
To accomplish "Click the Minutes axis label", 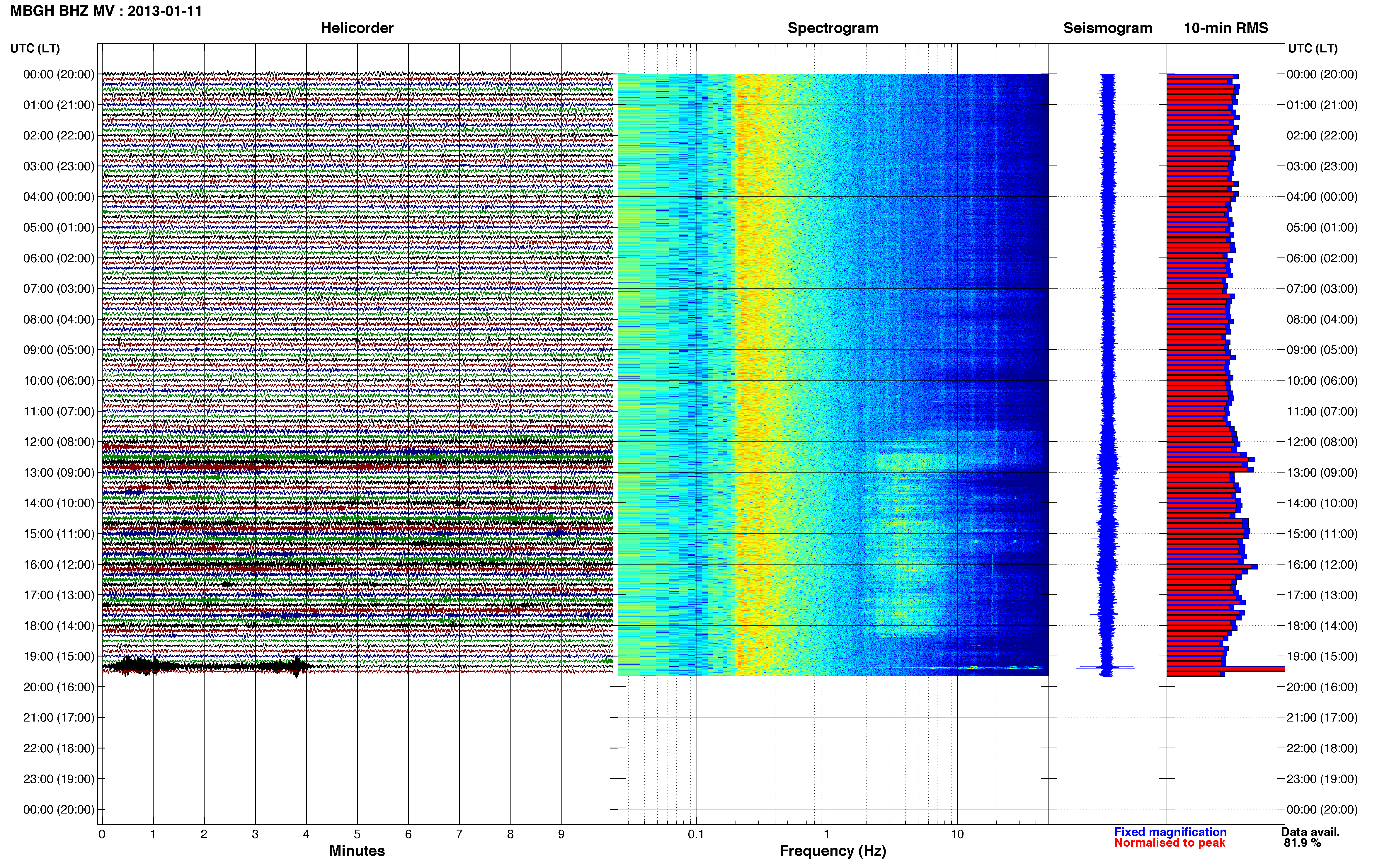I will [357, 851].
